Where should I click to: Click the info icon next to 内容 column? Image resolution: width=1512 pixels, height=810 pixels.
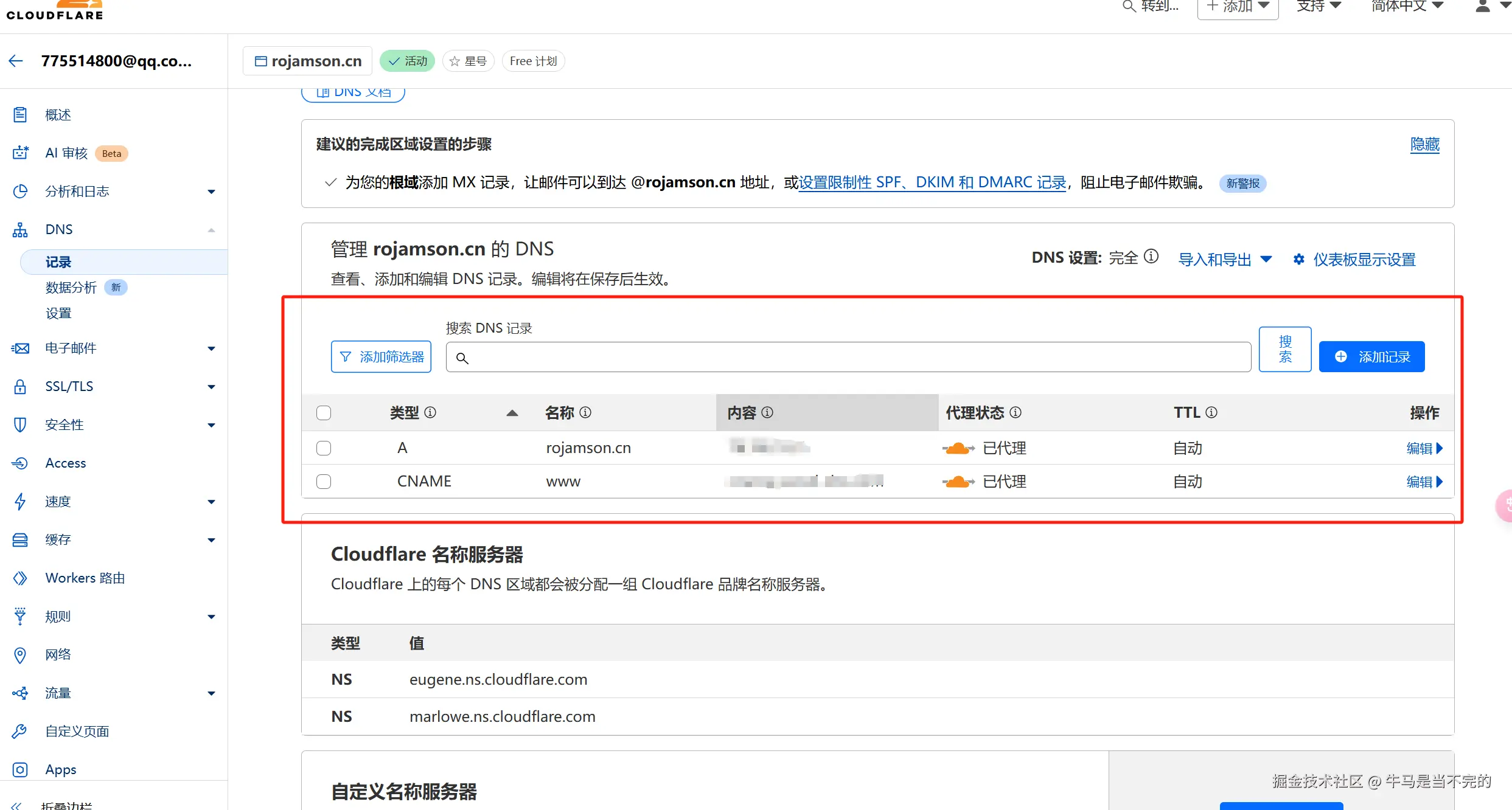(x=767, y=412)
